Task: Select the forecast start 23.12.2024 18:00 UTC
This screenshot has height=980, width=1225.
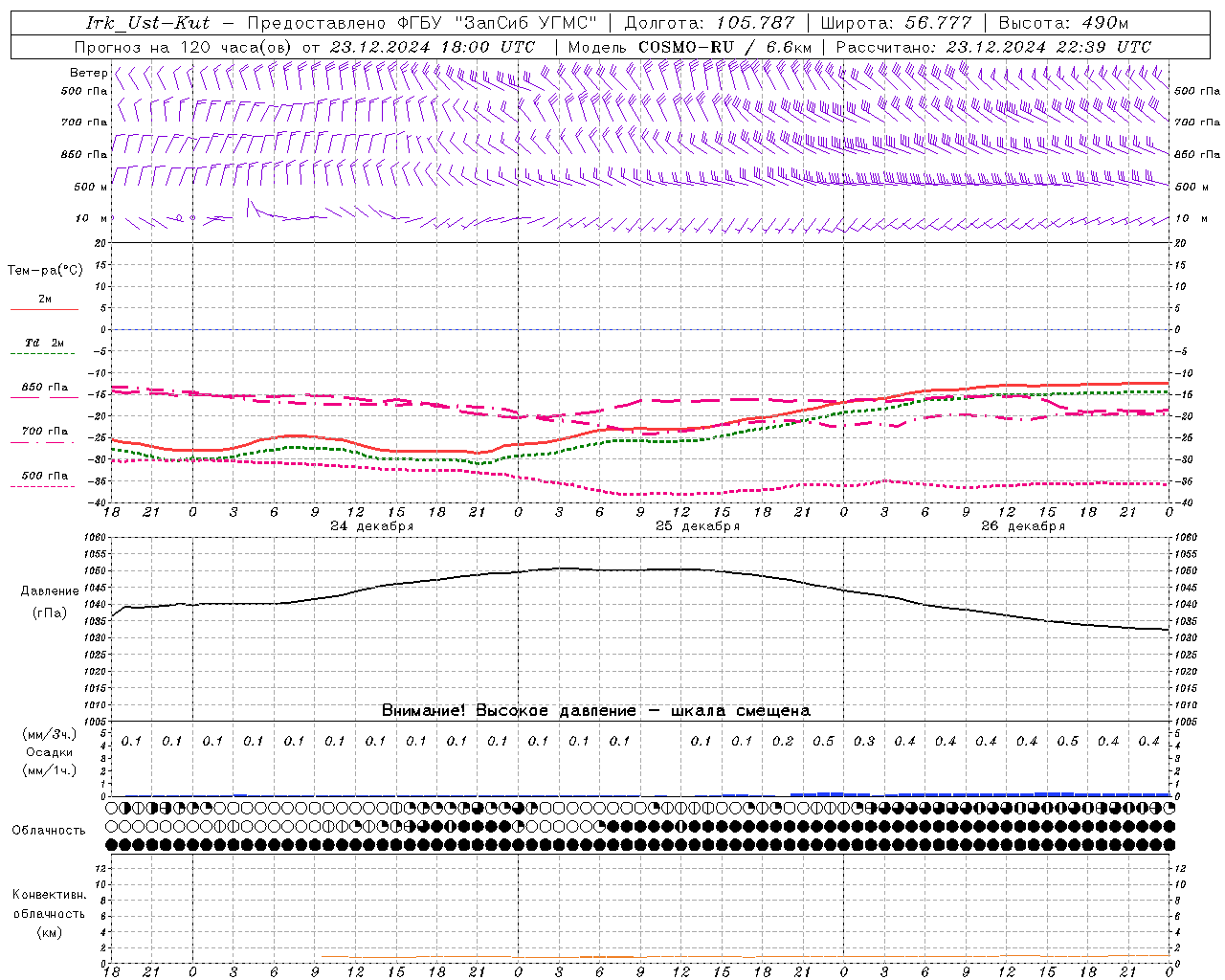Action: (433, 47)
